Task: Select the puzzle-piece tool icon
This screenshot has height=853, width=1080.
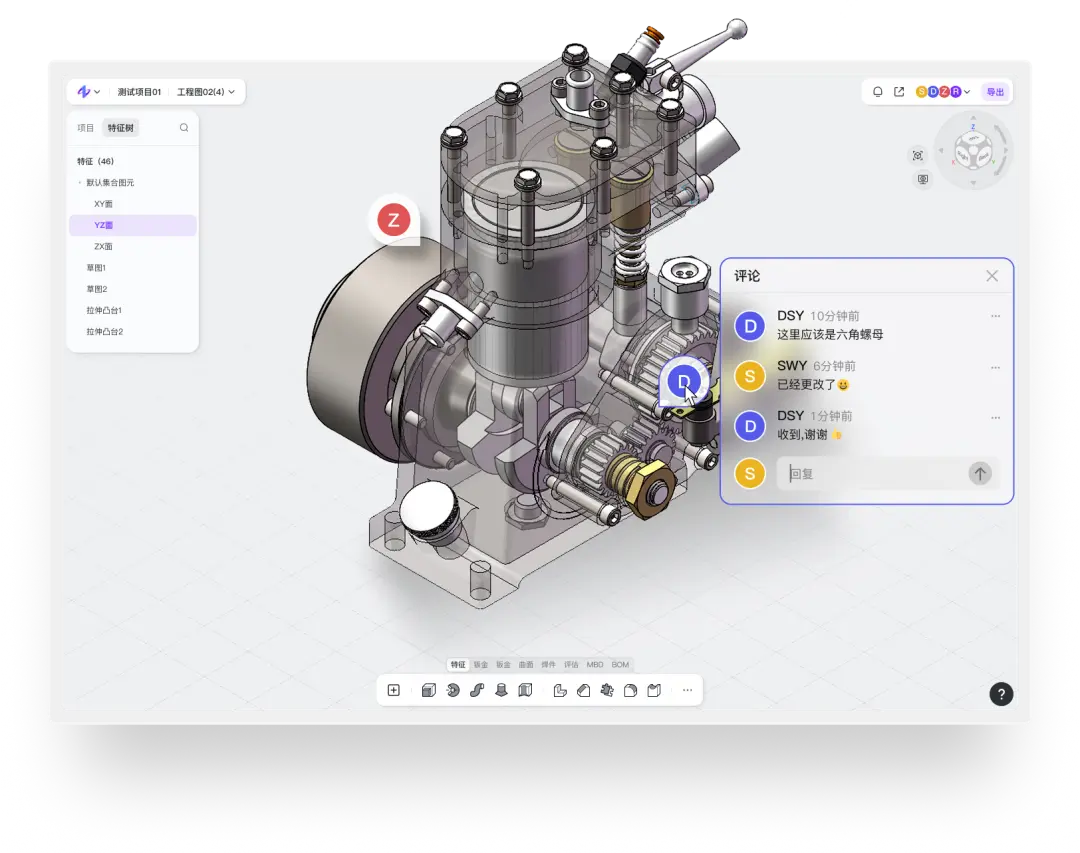Action: (607, 690)
